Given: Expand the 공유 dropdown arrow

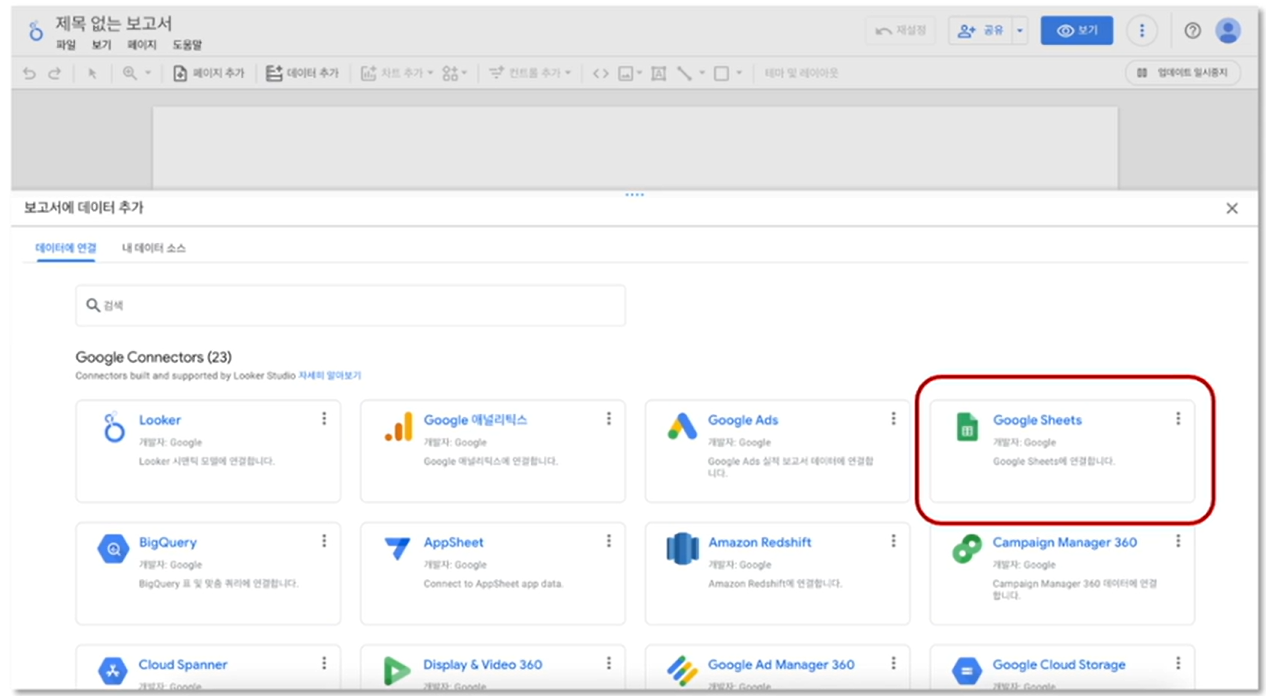Looking at the screenshot, I should click(1020, 31).
